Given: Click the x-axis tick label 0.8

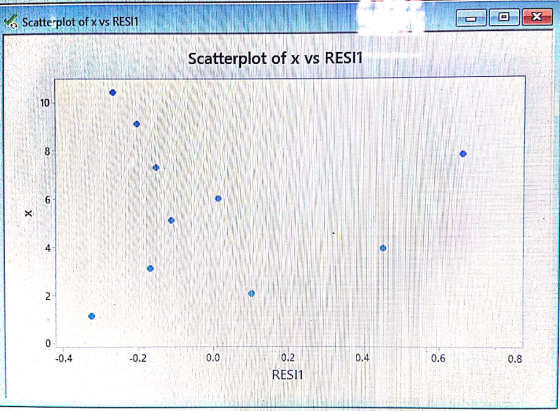Looking at the screenshot, I should (515, 359).
